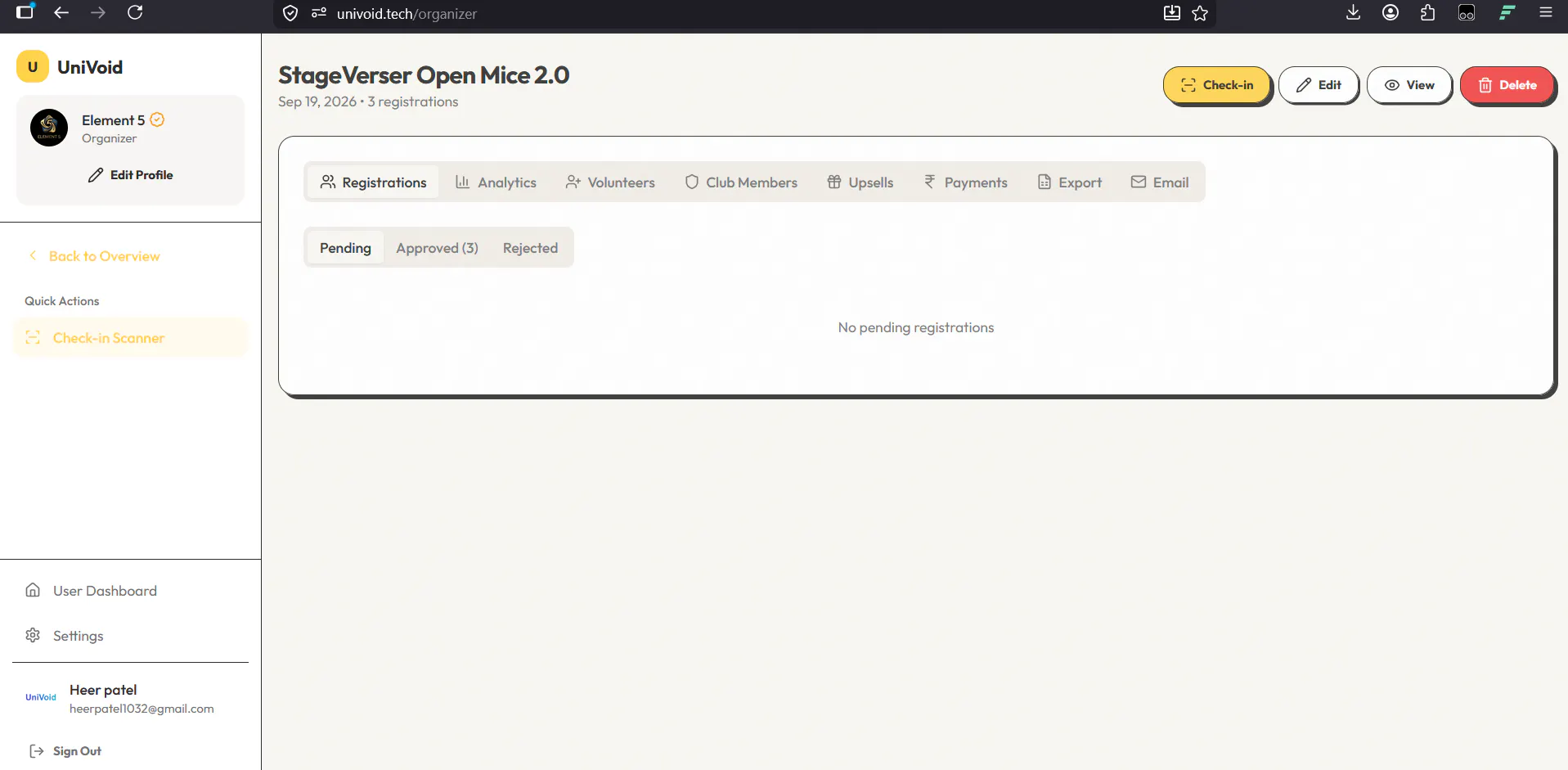Viewport: 1568px width, 770px height.
Task: Click the red Delete button
Action: [1507, 85]
